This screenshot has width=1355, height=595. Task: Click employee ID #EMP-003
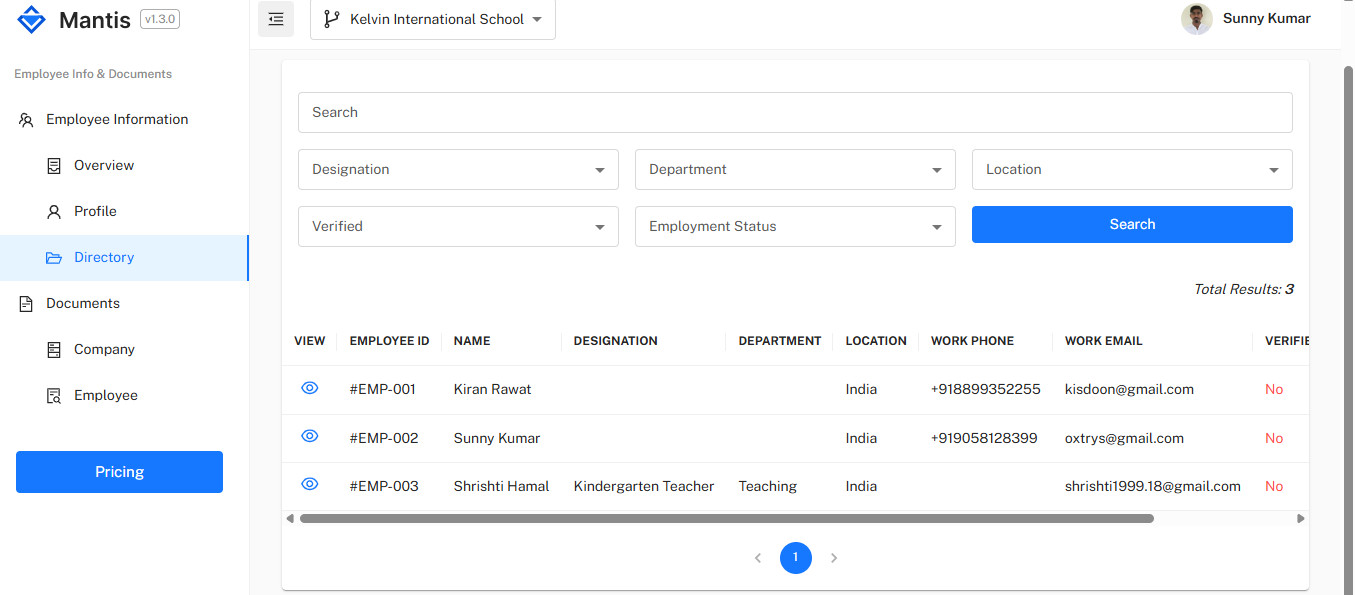click(384, 486)
